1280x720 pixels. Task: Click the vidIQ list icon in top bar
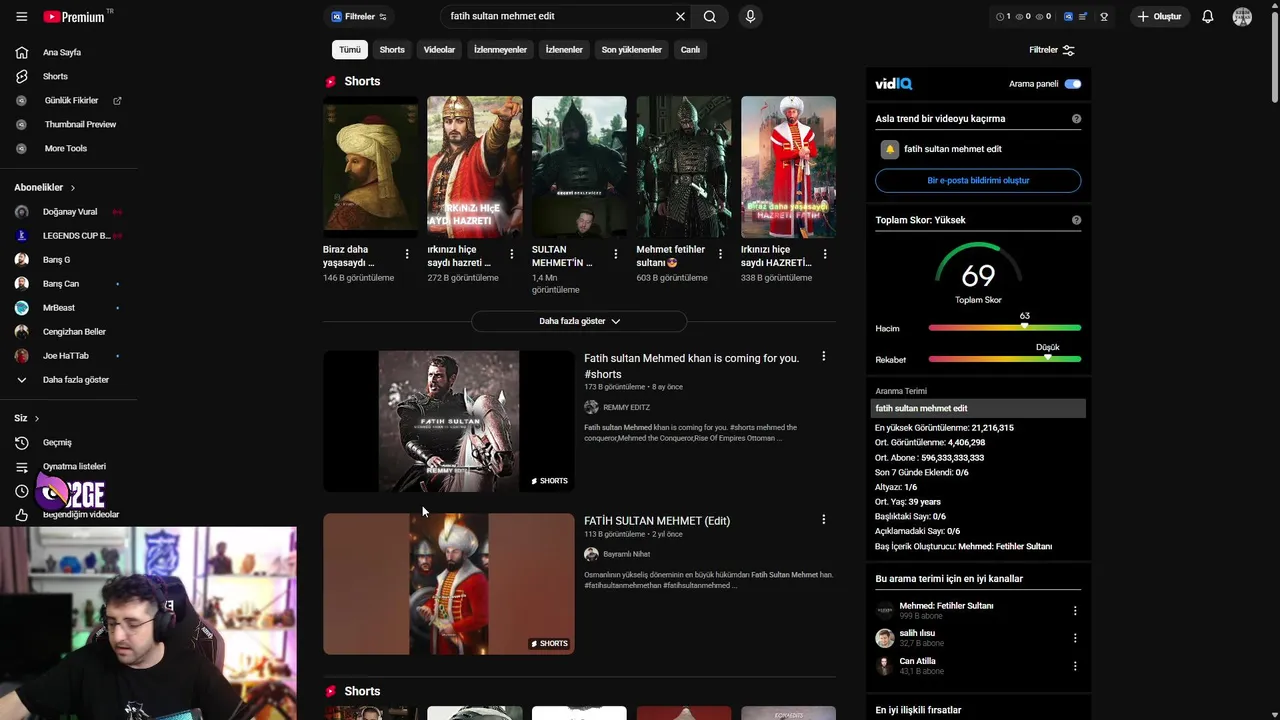coord(1083,17)
